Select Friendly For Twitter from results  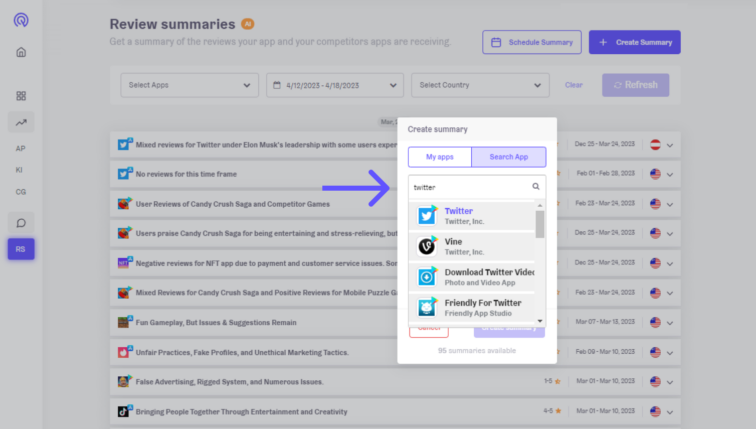[472, 308]
